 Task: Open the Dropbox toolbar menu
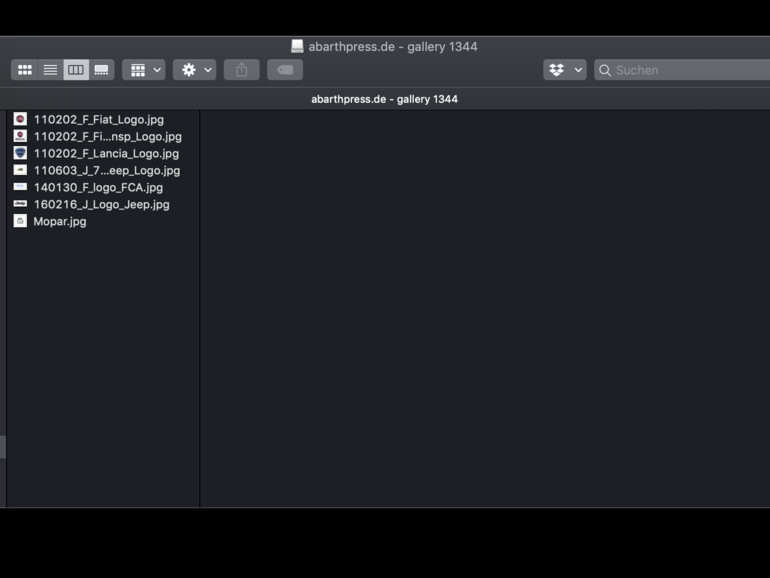[565, 70]
